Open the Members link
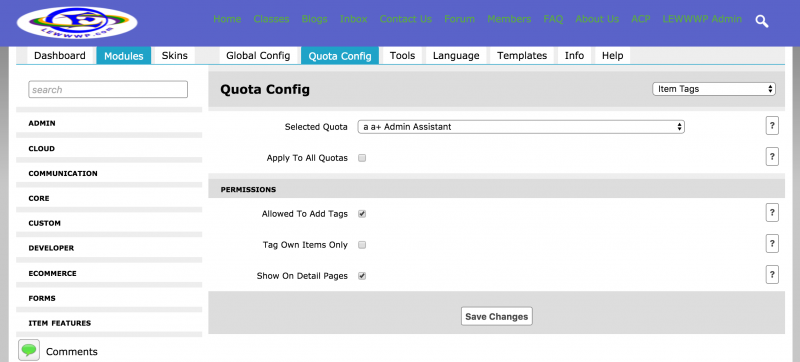800x362 pixels. point(509,19)
